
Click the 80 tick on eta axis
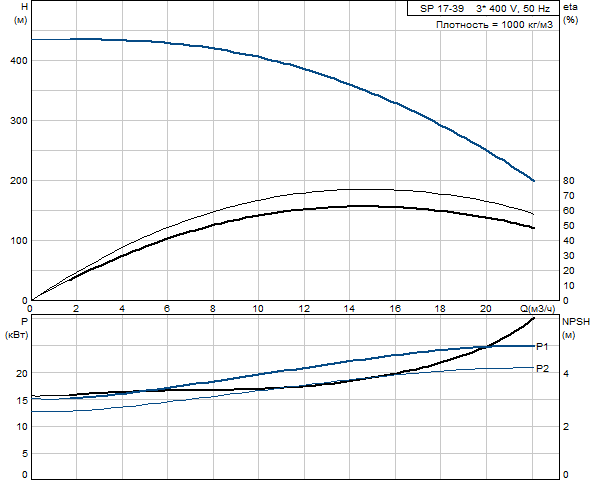569,181
